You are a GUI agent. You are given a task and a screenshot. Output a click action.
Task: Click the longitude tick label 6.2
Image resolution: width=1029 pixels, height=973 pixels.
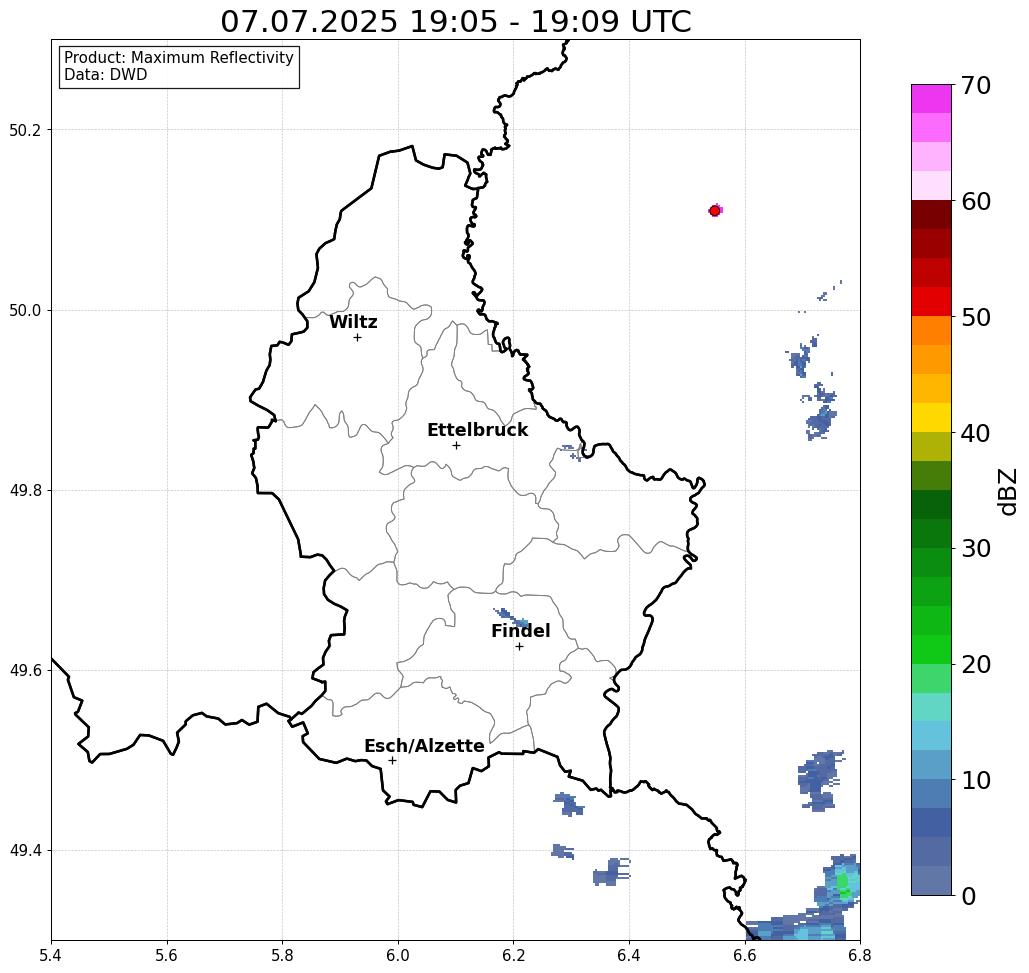pyautogui.click(x=513, y=956)
